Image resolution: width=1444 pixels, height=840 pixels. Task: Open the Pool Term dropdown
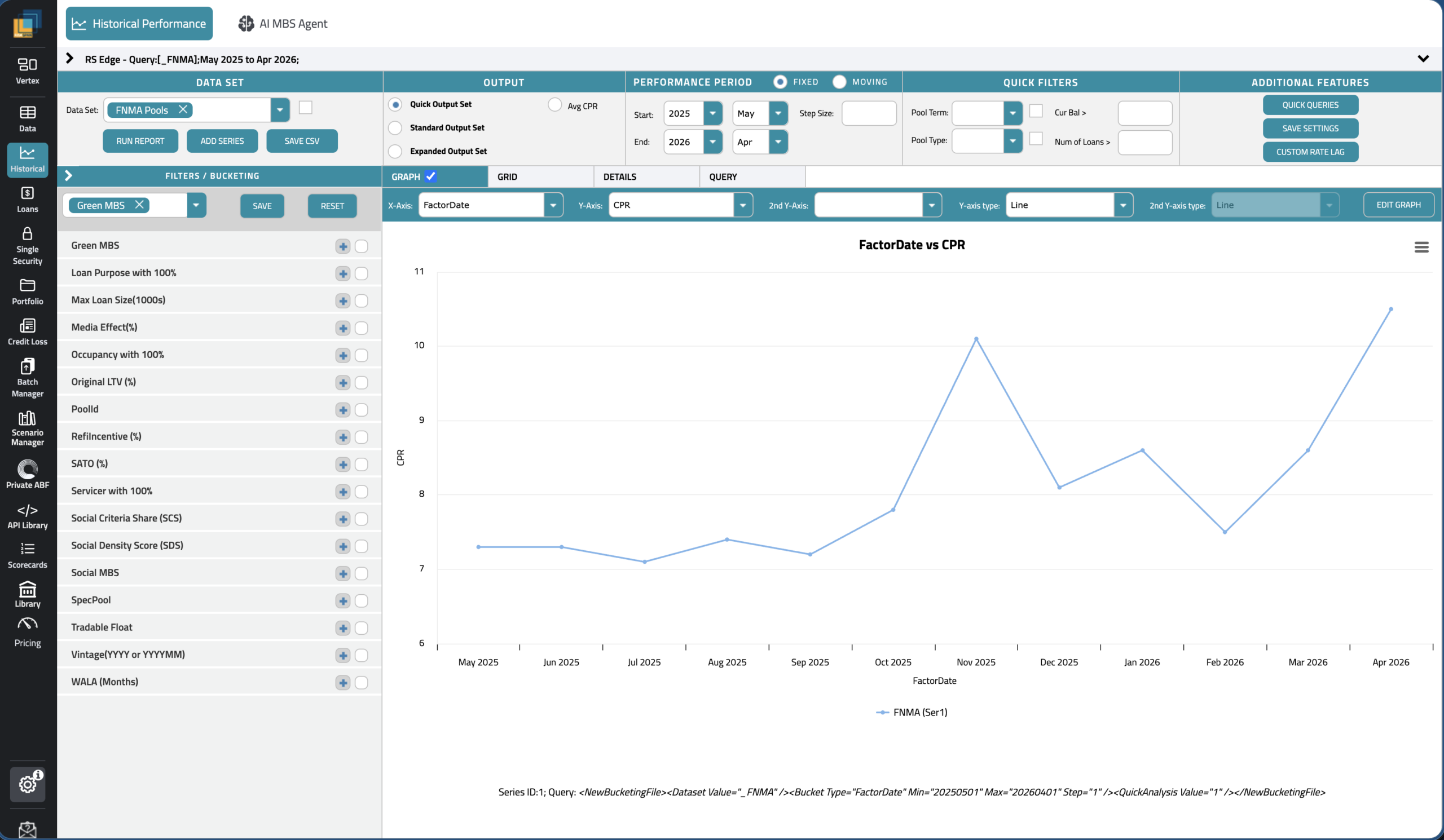tap(1012, 113)
